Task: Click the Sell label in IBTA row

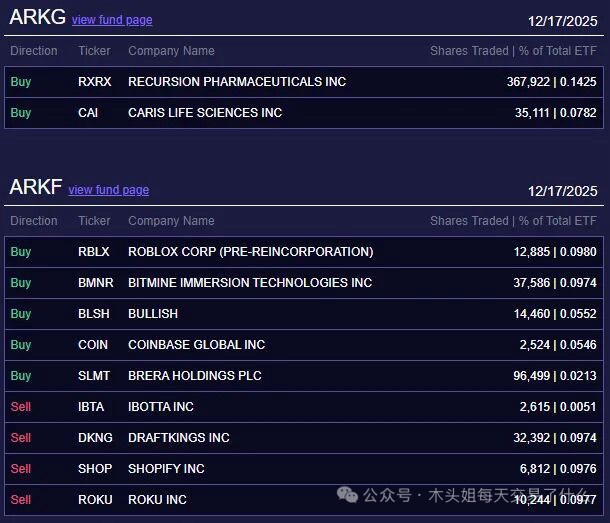Action: point(21,407)
